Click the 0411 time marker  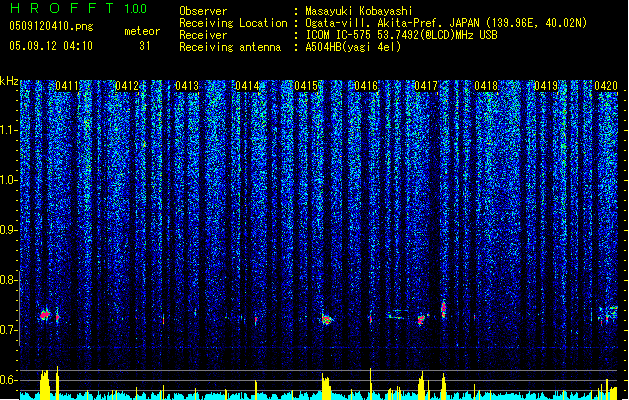(67, 86)
